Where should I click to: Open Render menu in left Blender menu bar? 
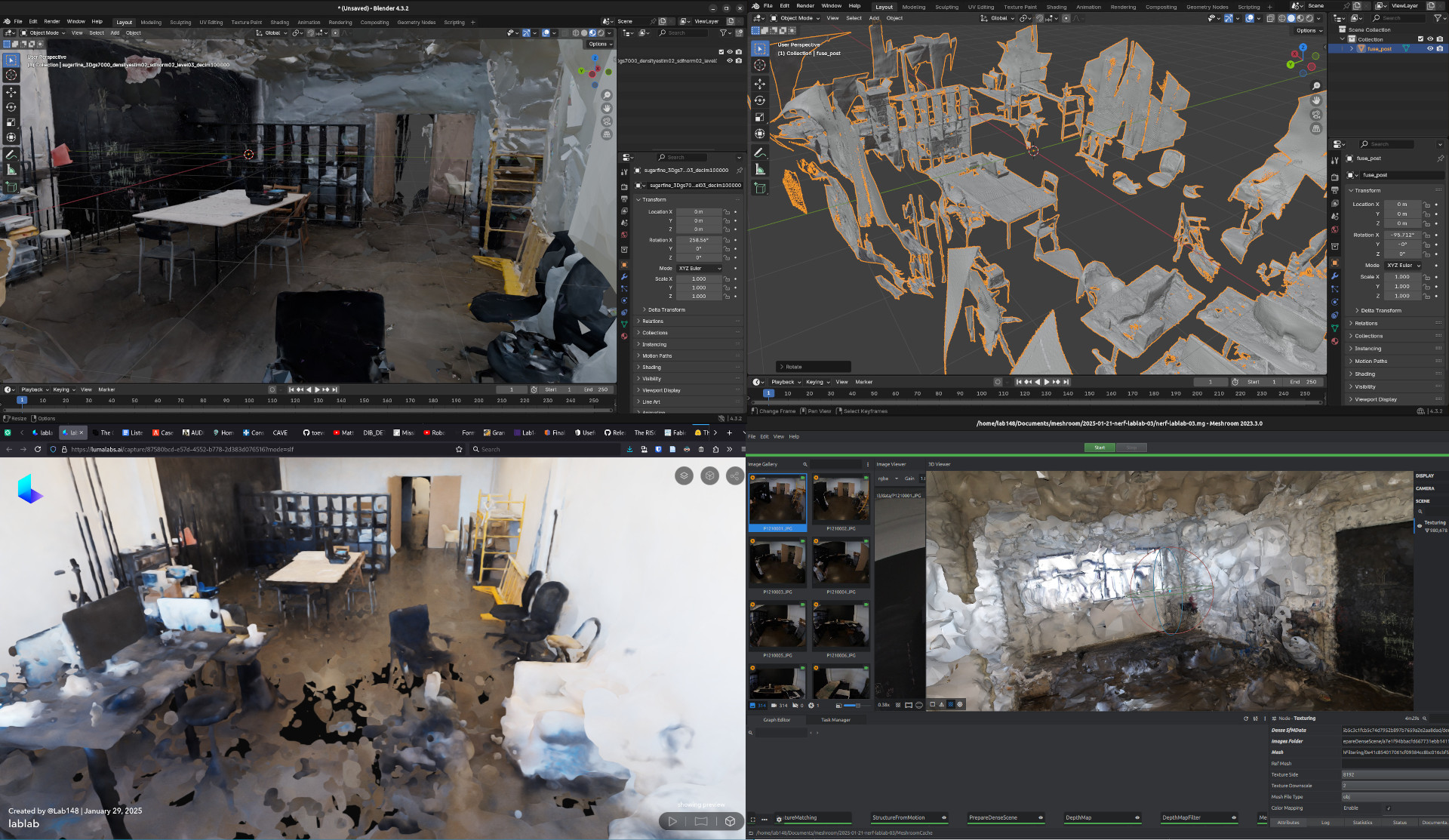coord(52,21)
